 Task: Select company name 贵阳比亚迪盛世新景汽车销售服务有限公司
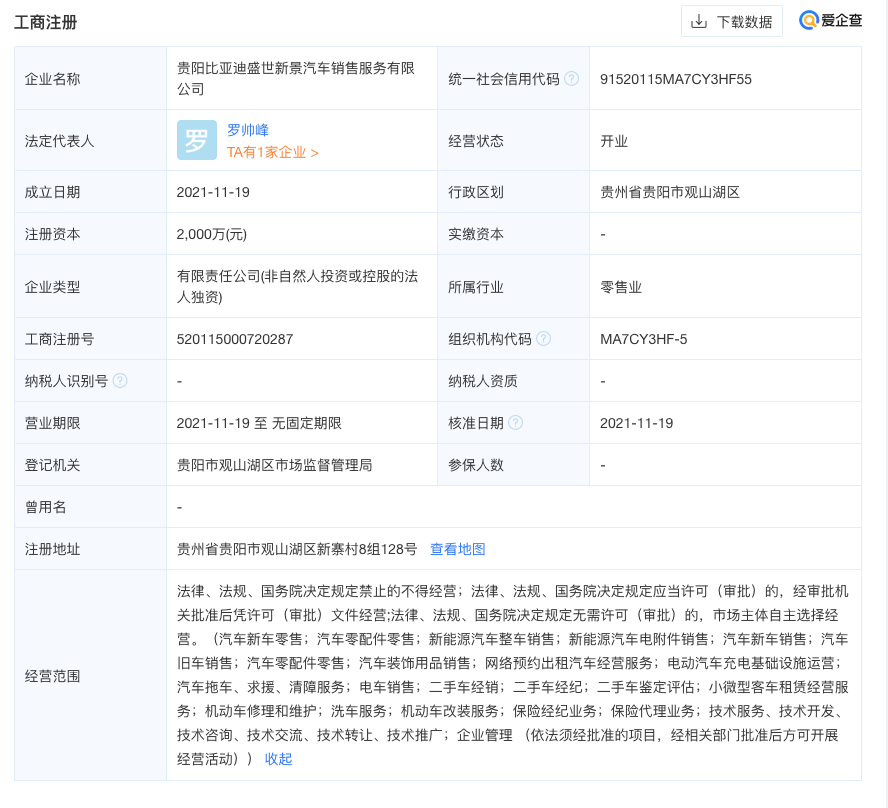point(296,78)
